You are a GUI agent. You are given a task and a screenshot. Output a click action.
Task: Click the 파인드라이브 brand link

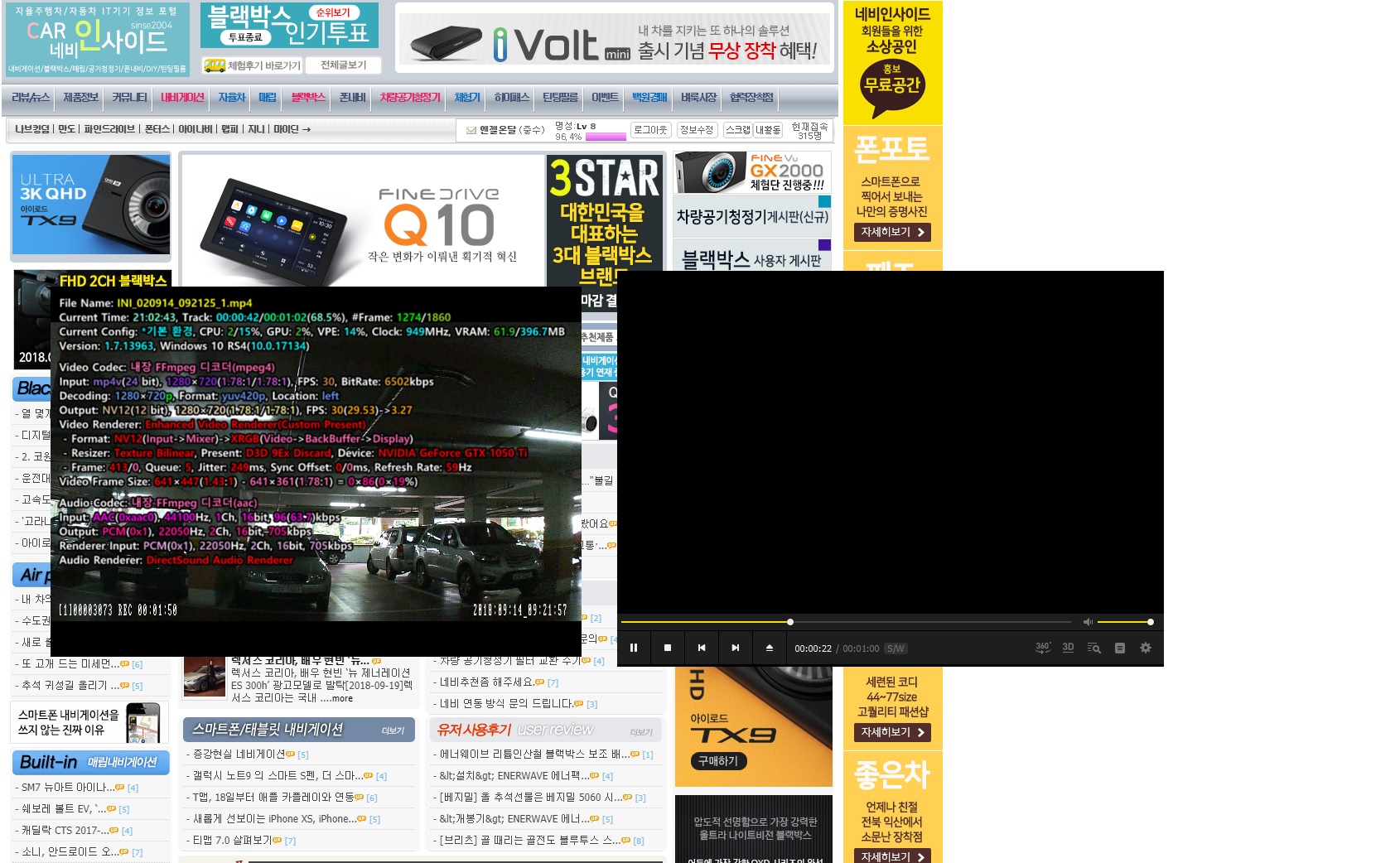coord(109,129)
